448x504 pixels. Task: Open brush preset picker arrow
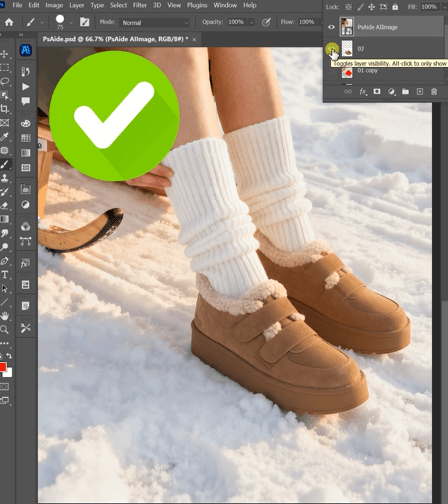71,23
